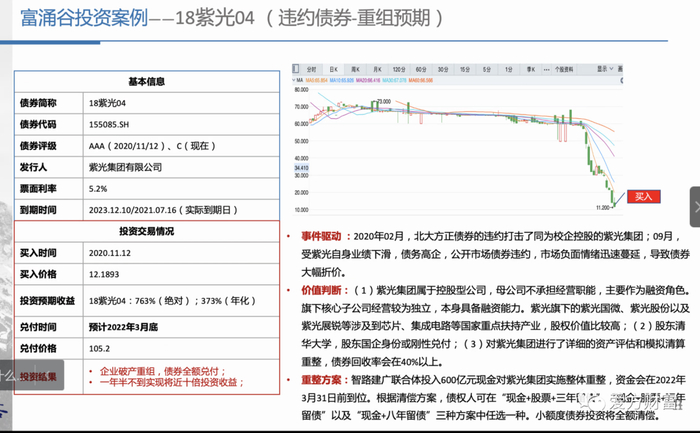Toggle the chart sidebar panel icon
This screenshot has width=700, height=433.
click(296, 68)
